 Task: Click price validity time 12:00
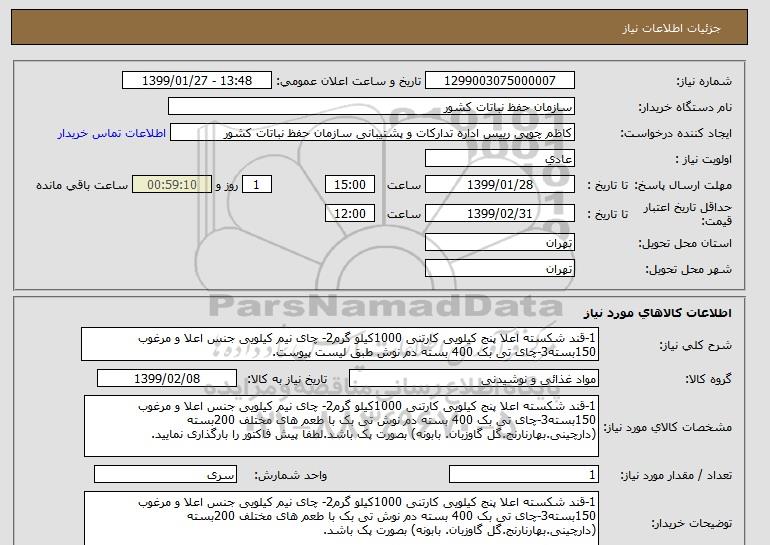350,214
